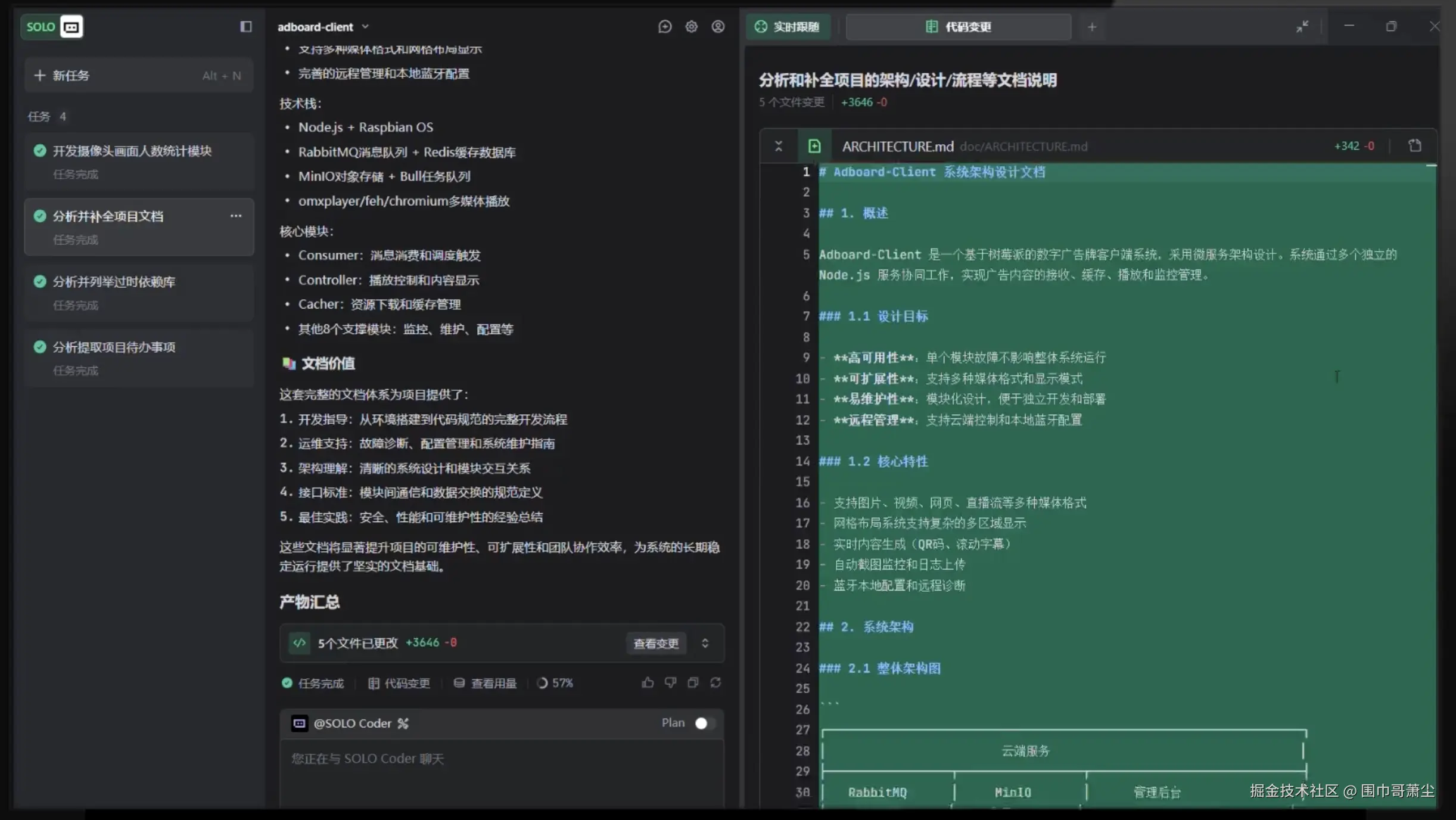The width and height of the screenshot is (1456, 820).
Task: Select the 开发摄像头画面人数统计模块 task
Action: click(139, 161)
